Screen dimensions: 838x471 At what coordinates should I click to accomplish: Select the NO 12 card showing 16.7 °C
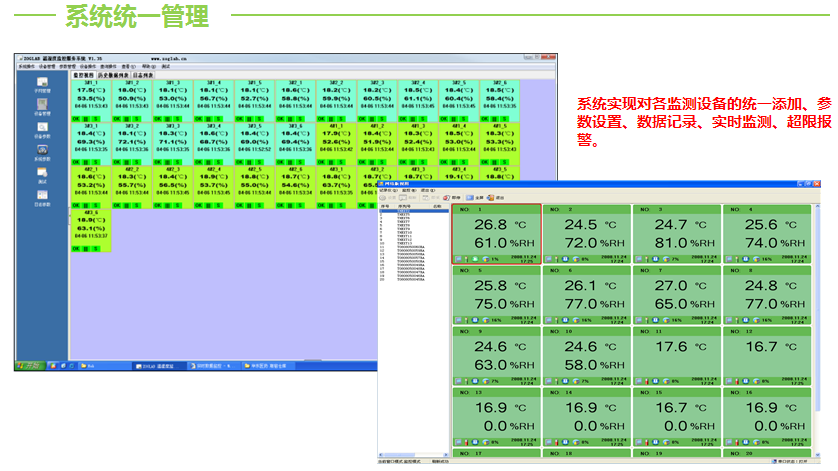767,357
